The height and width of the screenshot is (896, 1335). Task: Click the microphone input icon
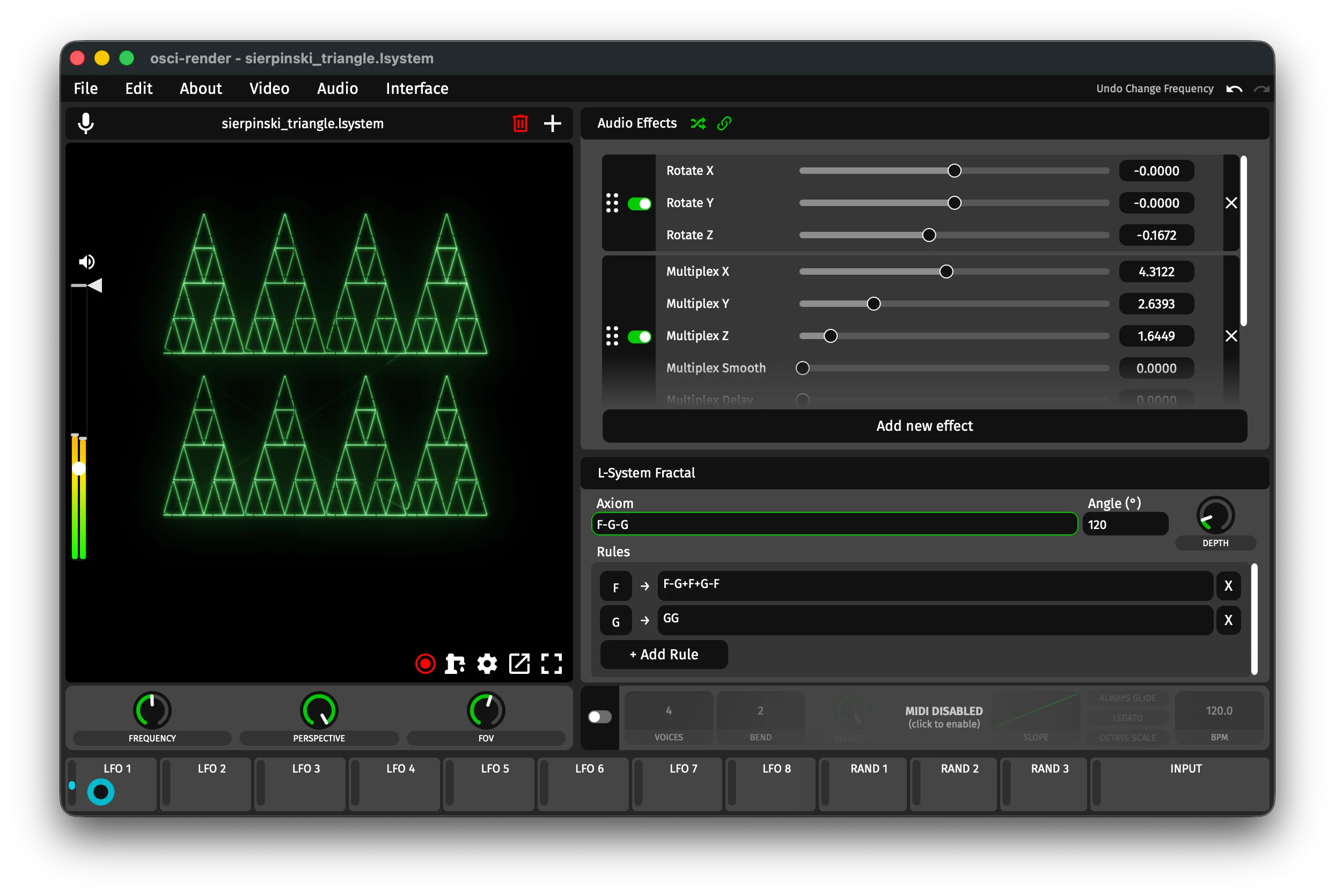86,123
